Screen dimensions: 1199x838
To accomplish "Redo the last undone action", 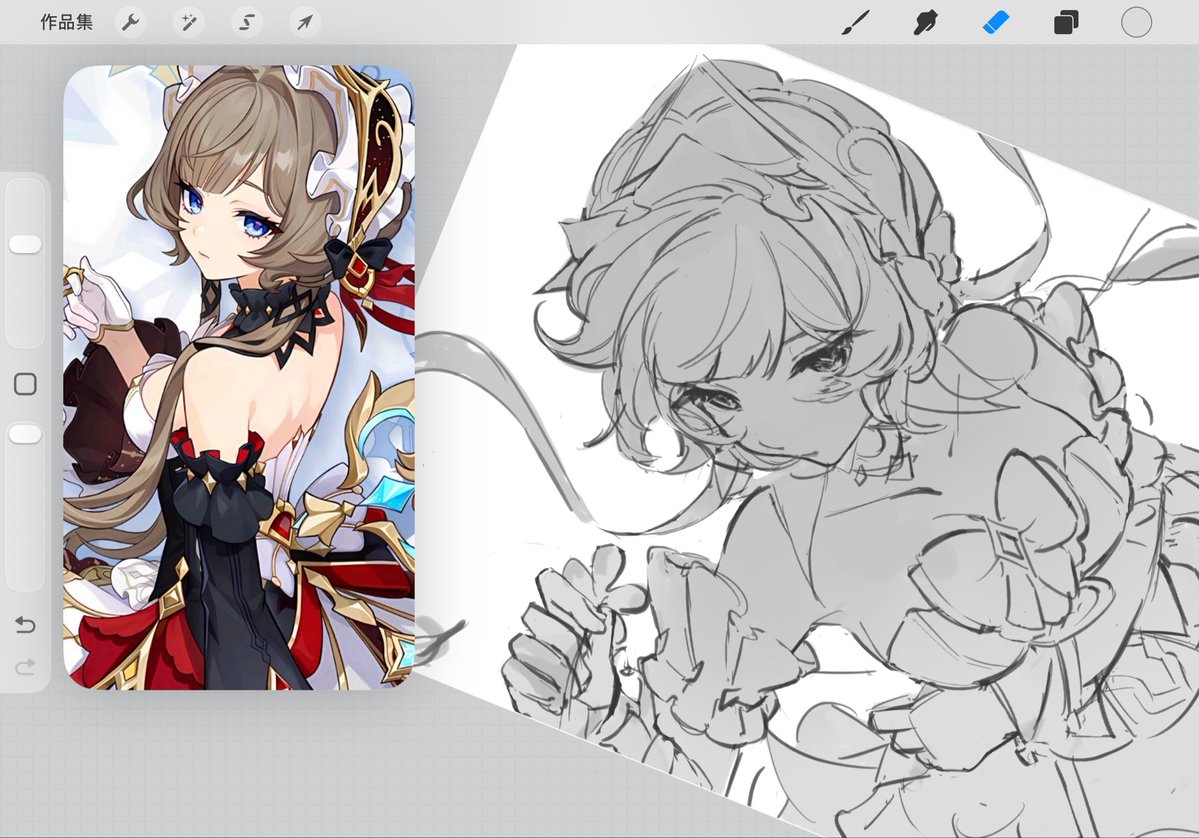I will coord(25,667).
